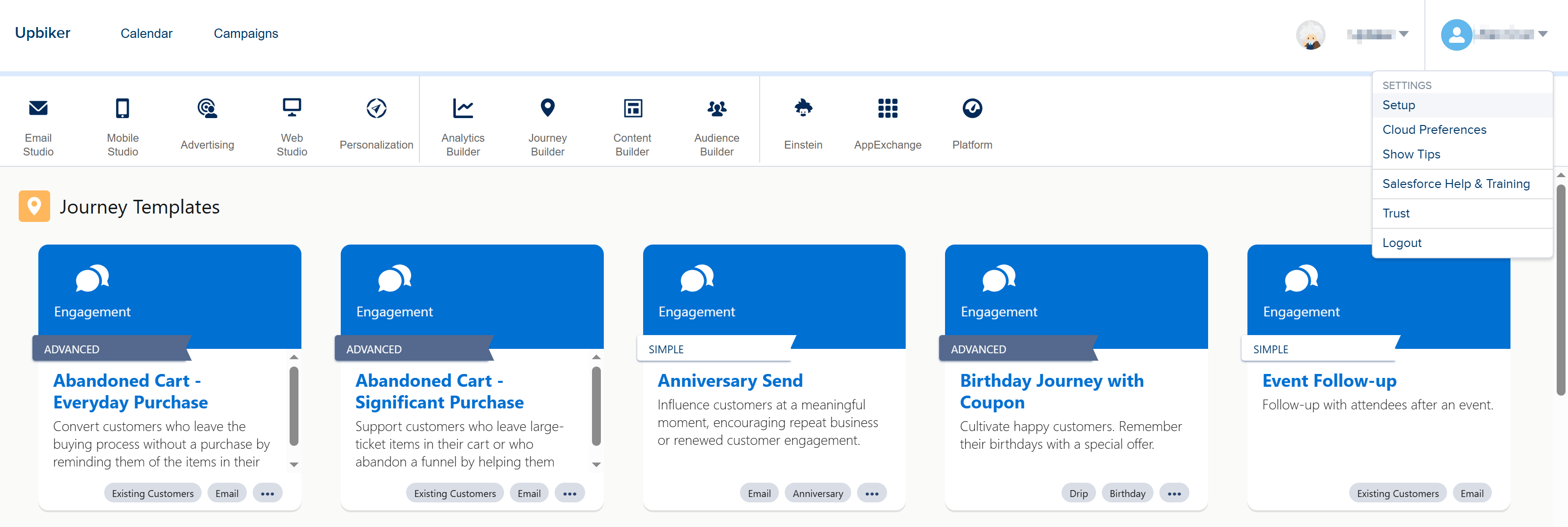1568x527 pixels.
Task: Open Event Follow-up template title
Action: tap(1329, 381)
